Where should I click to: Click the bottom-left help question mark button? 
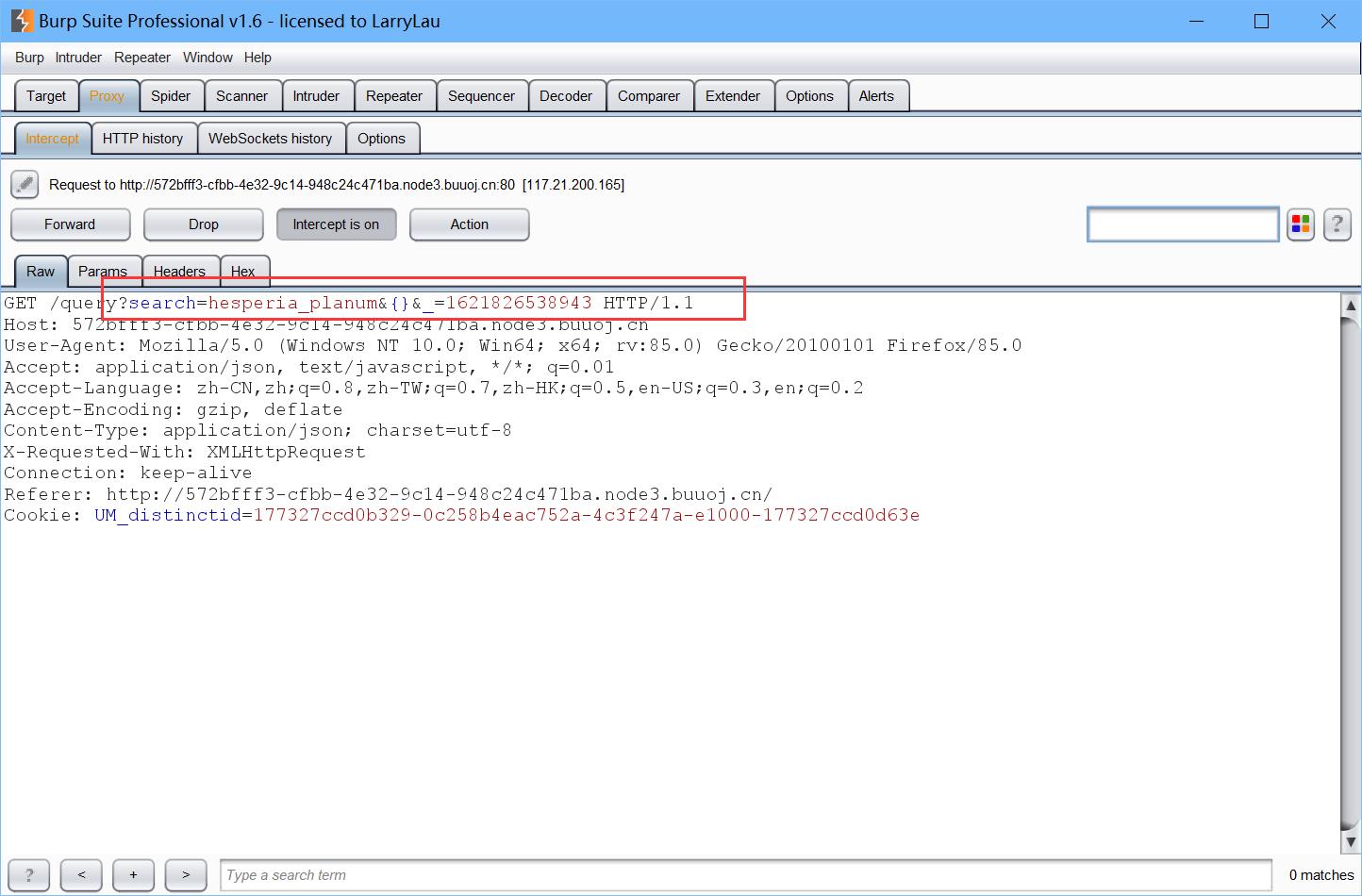pos(29,875)
